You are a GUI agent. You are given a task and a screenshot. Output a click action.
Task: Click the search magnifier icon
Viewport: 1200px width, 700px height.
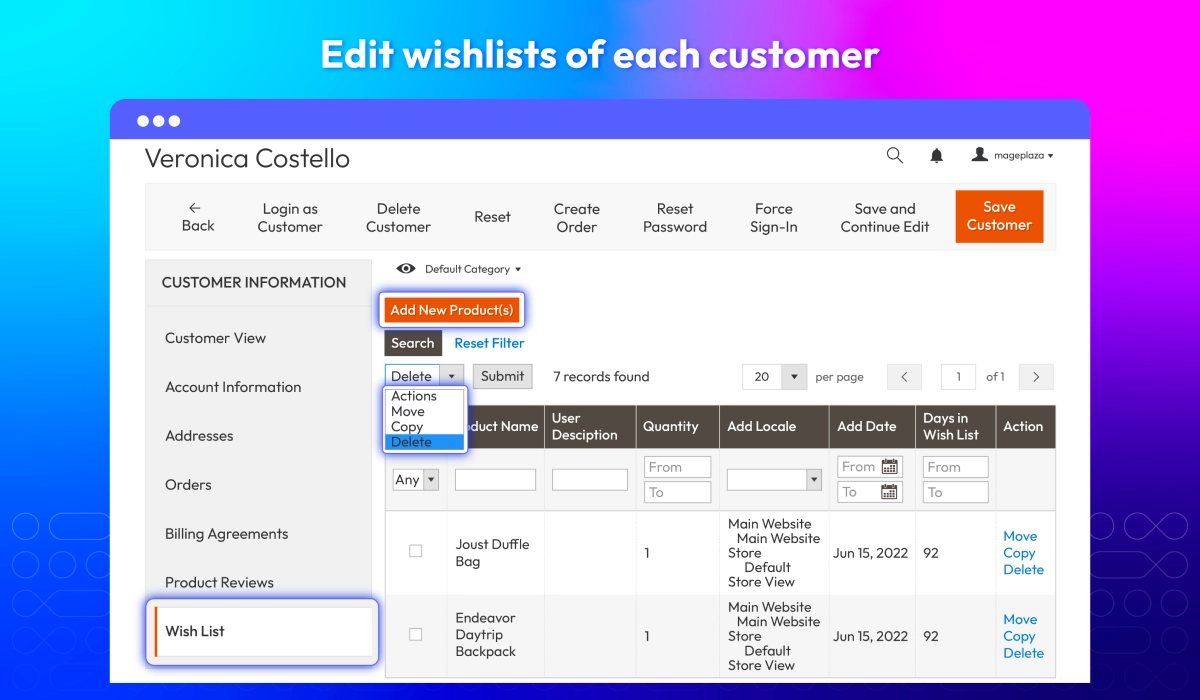895,155
